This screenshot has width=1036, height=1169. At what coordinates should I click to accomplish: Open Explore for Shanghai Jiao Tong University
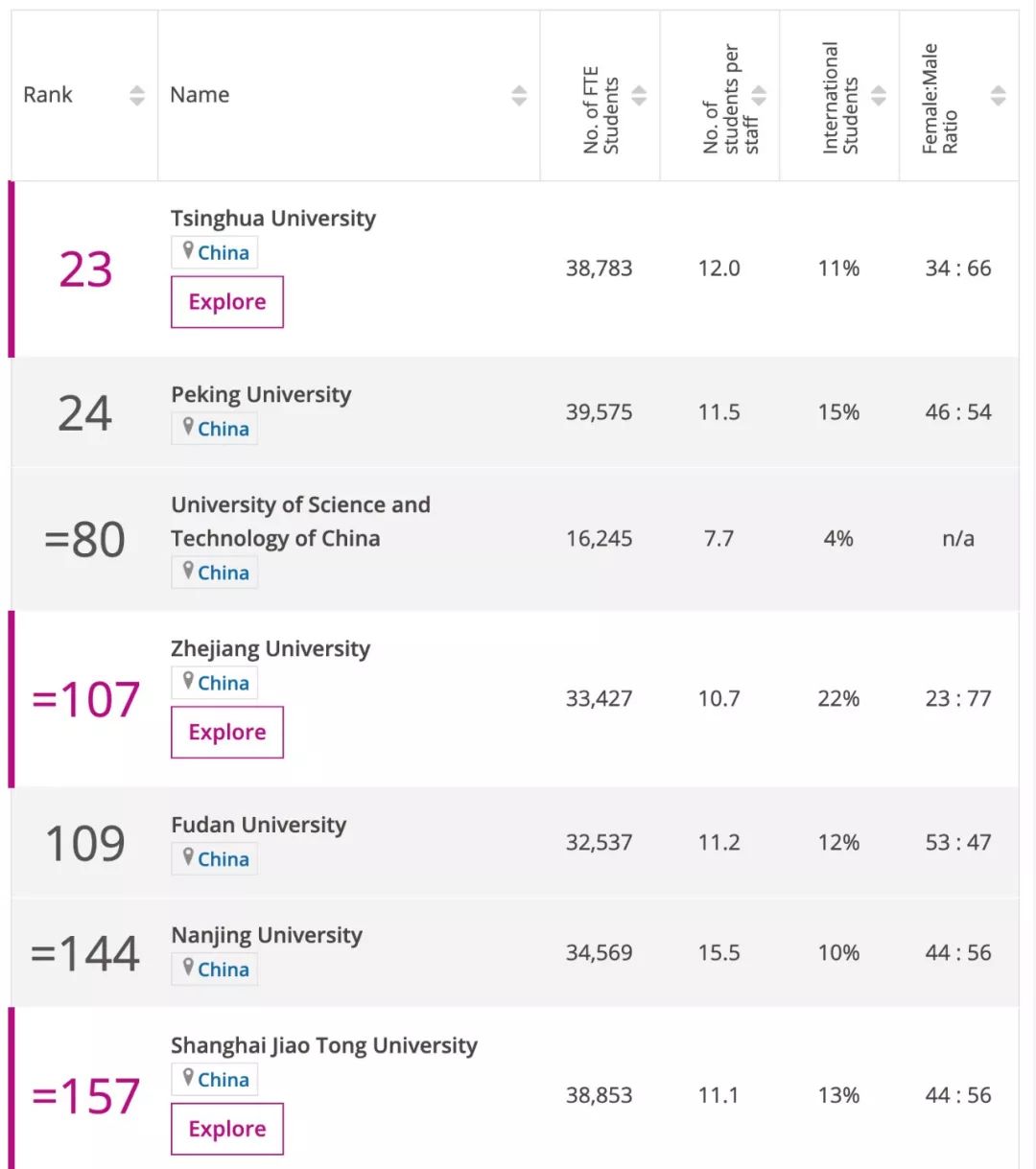coord(227,1129)
